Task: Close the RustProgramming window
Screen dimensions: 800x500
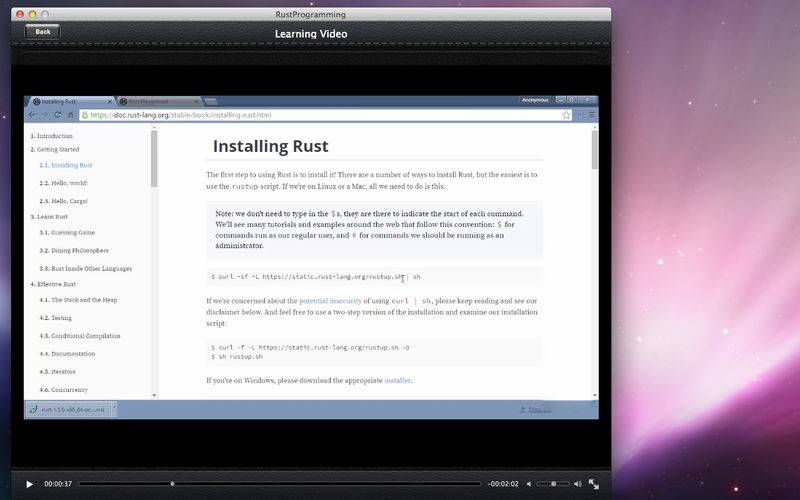Action: [20, 14]
